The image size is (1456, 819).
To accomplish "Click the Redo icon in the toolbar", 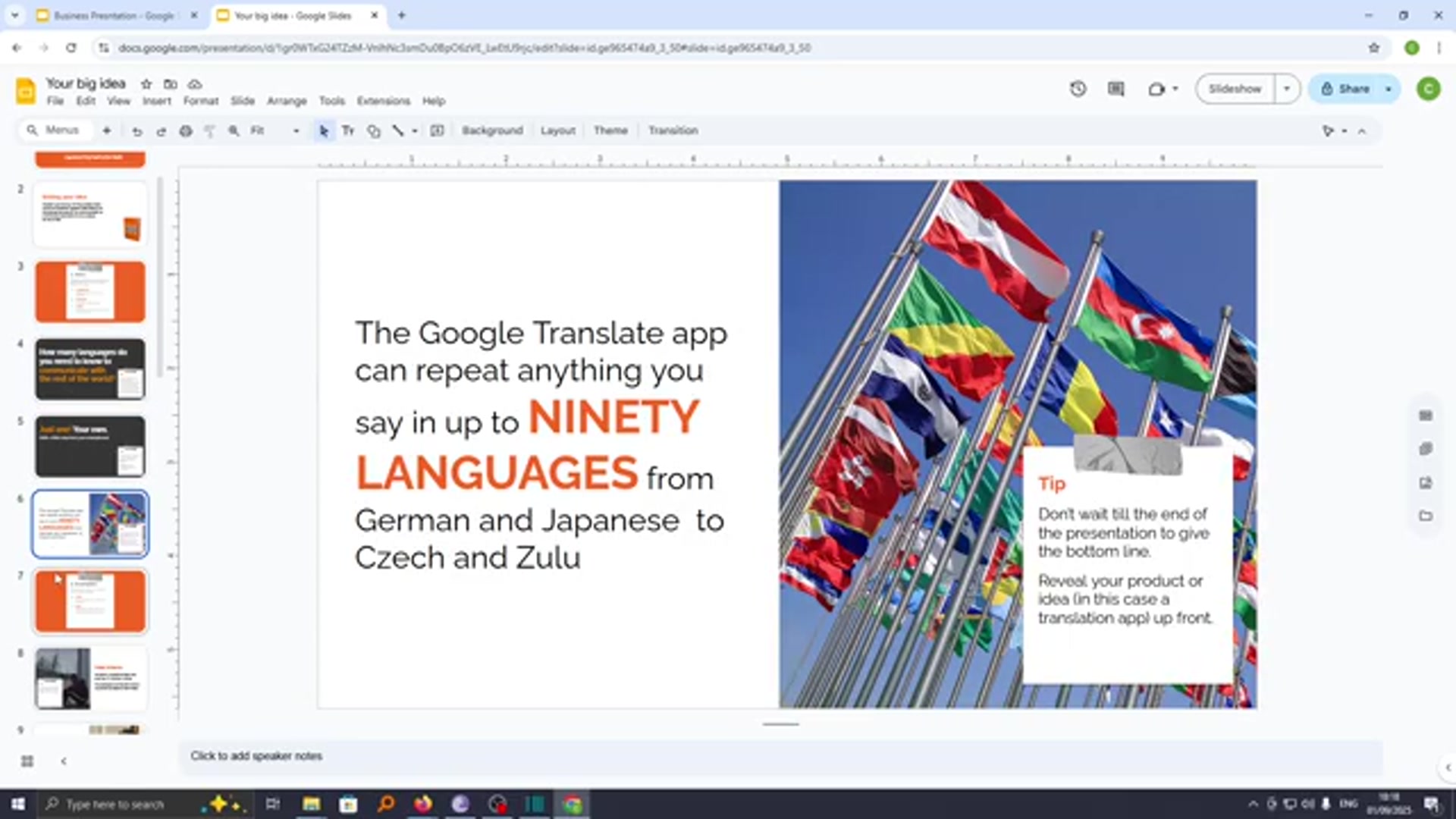I will click(161, 130).
